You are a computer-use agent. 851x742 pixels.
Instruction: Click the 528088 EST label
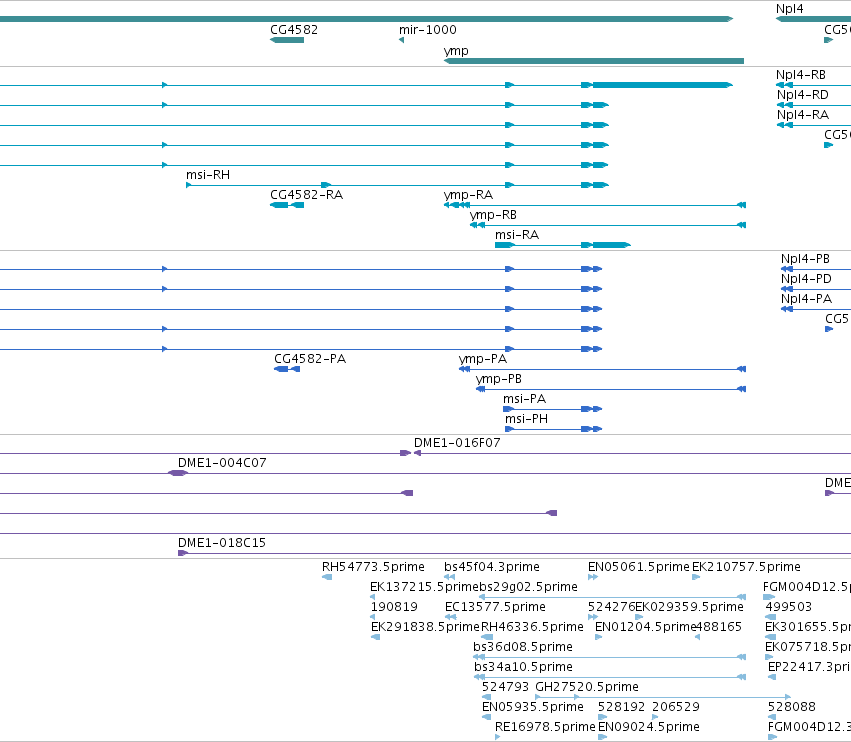pos(791,707)
